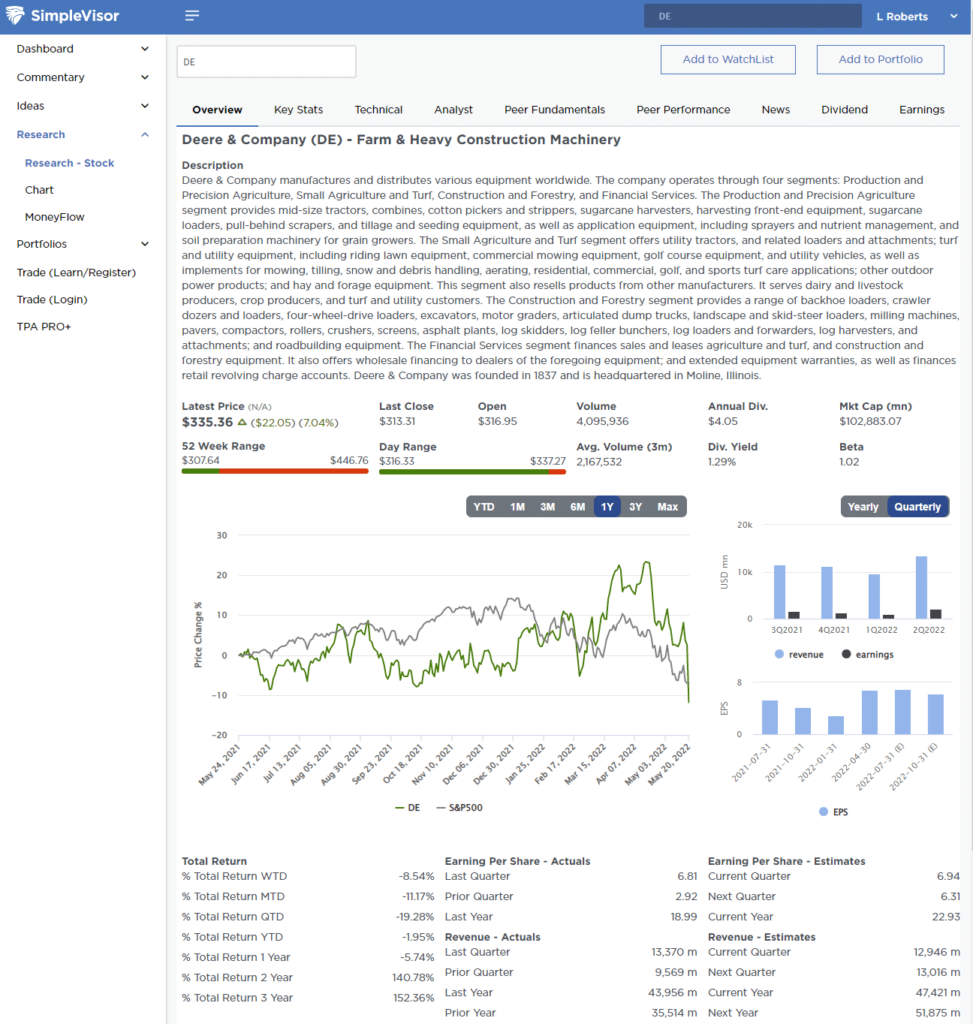This screenshot has height=1024, width=973.
Task: Open the MoneyFlow sidebar item
Action: tap(55, 217)
